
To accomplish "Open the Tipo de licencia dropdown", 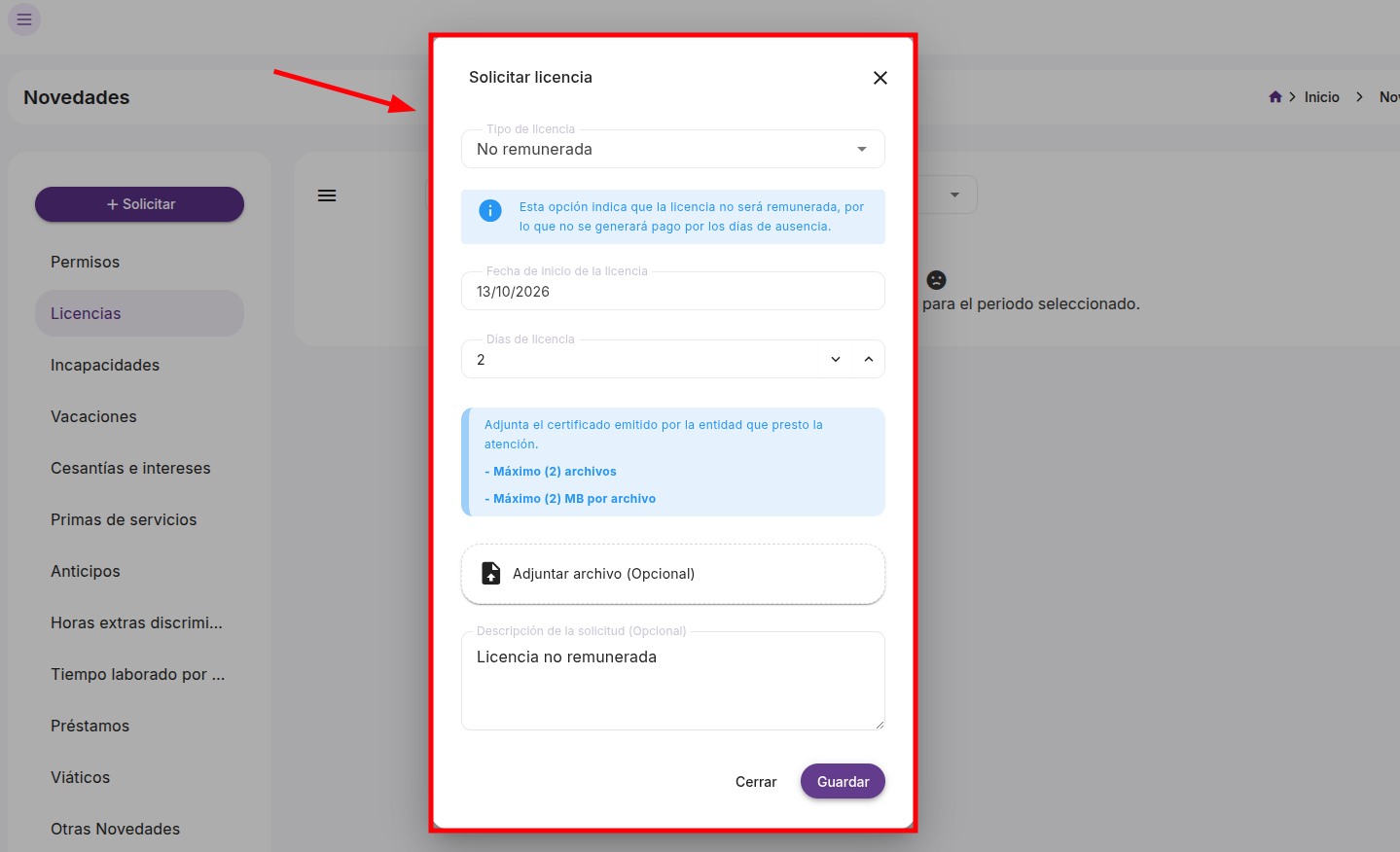I will click(672, 149).
